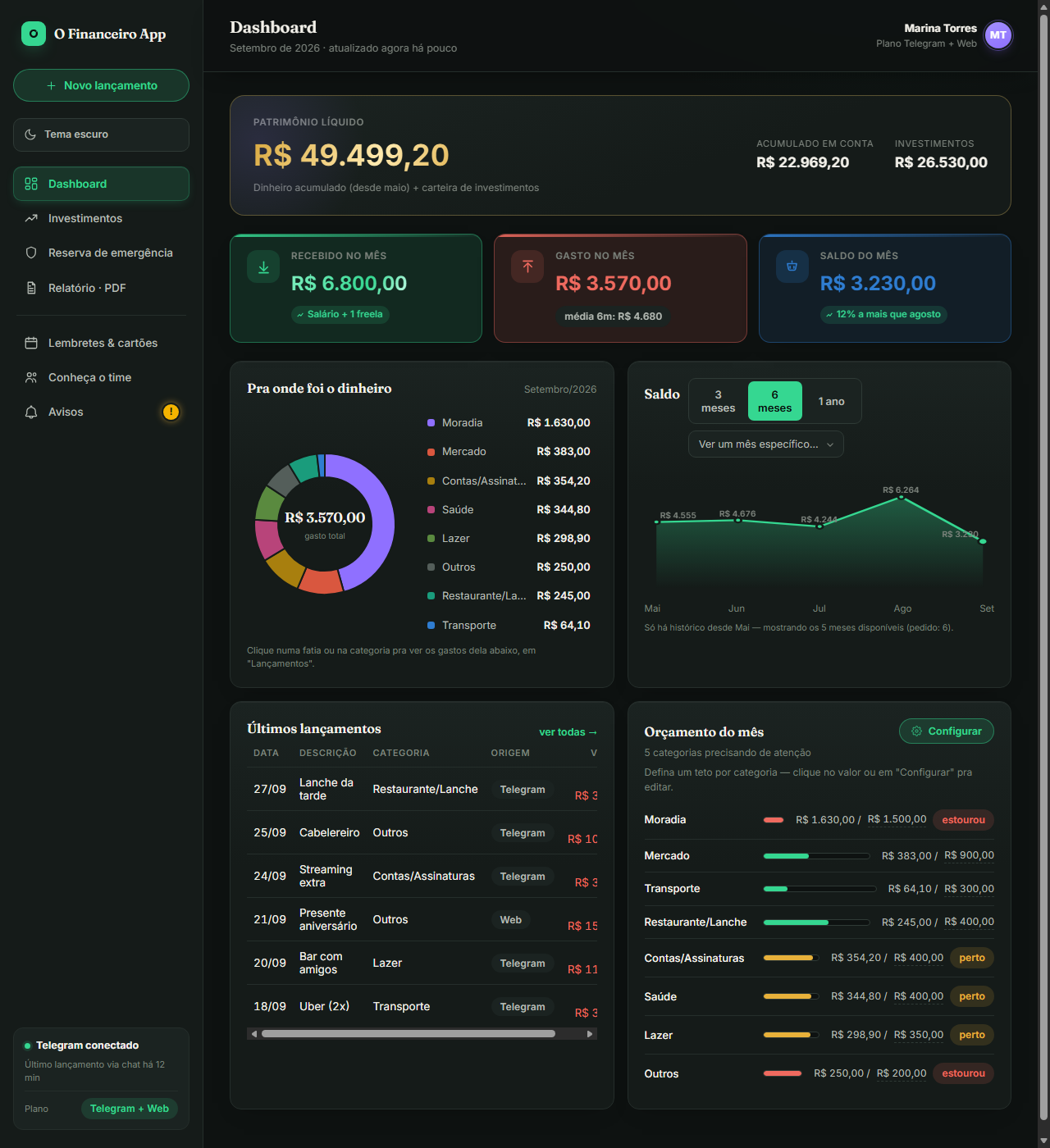Viewport: 1050px width, 1148px height.
Task: Sort by the V column header
Action: [x=594, y=753]
